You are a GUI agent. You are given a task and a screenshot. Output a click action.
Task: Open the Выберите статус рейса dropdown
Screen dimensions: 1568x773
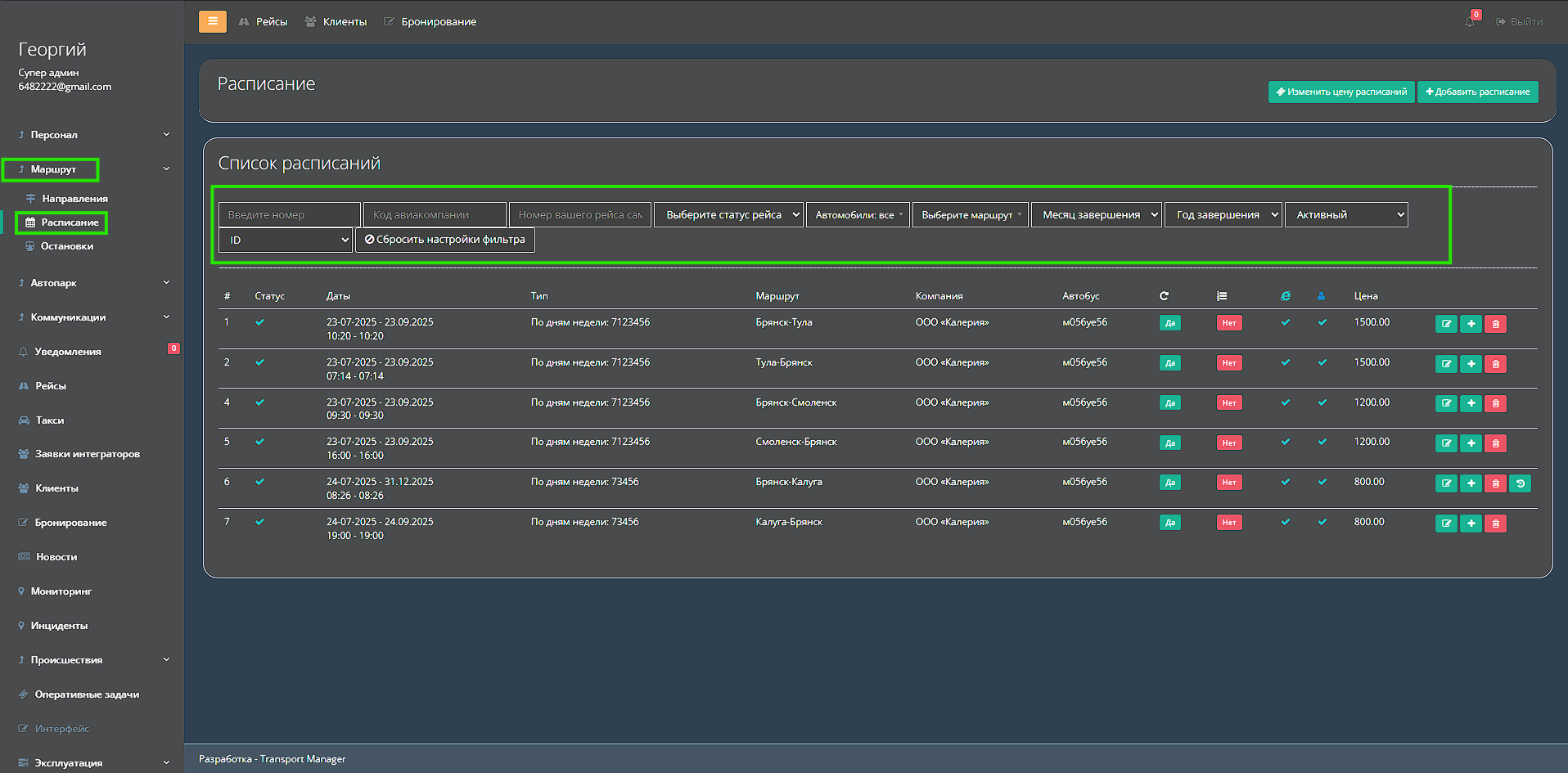click(x=728, y=214)
